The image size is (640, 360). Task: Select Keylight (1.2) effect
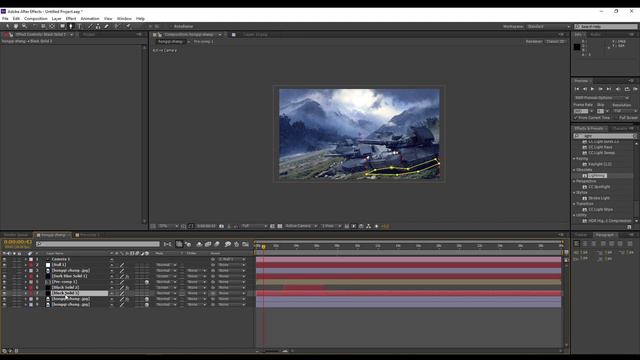point(600,164)
